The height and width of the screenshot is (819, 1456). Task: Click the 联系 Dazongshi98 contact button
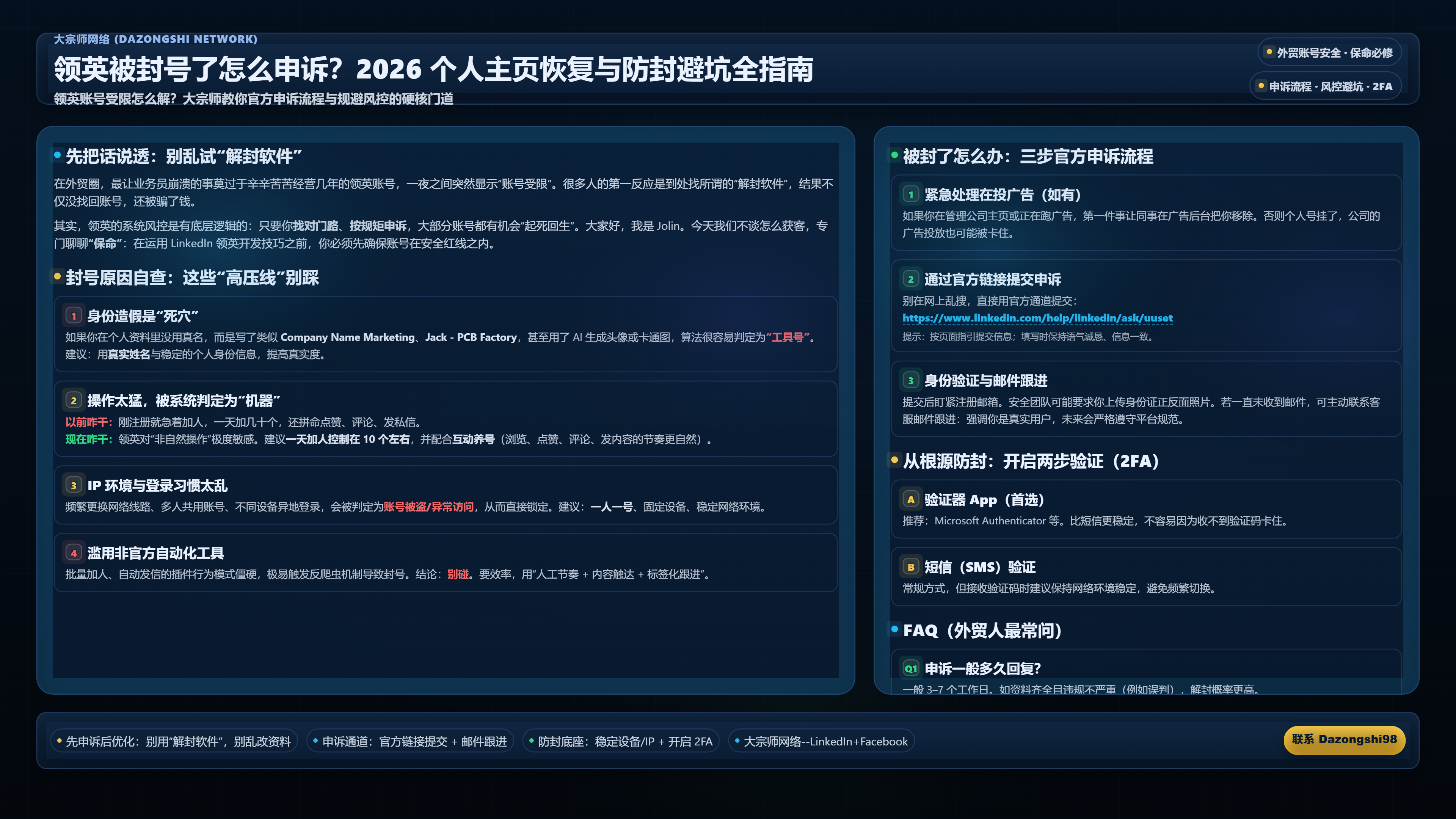1344,740
